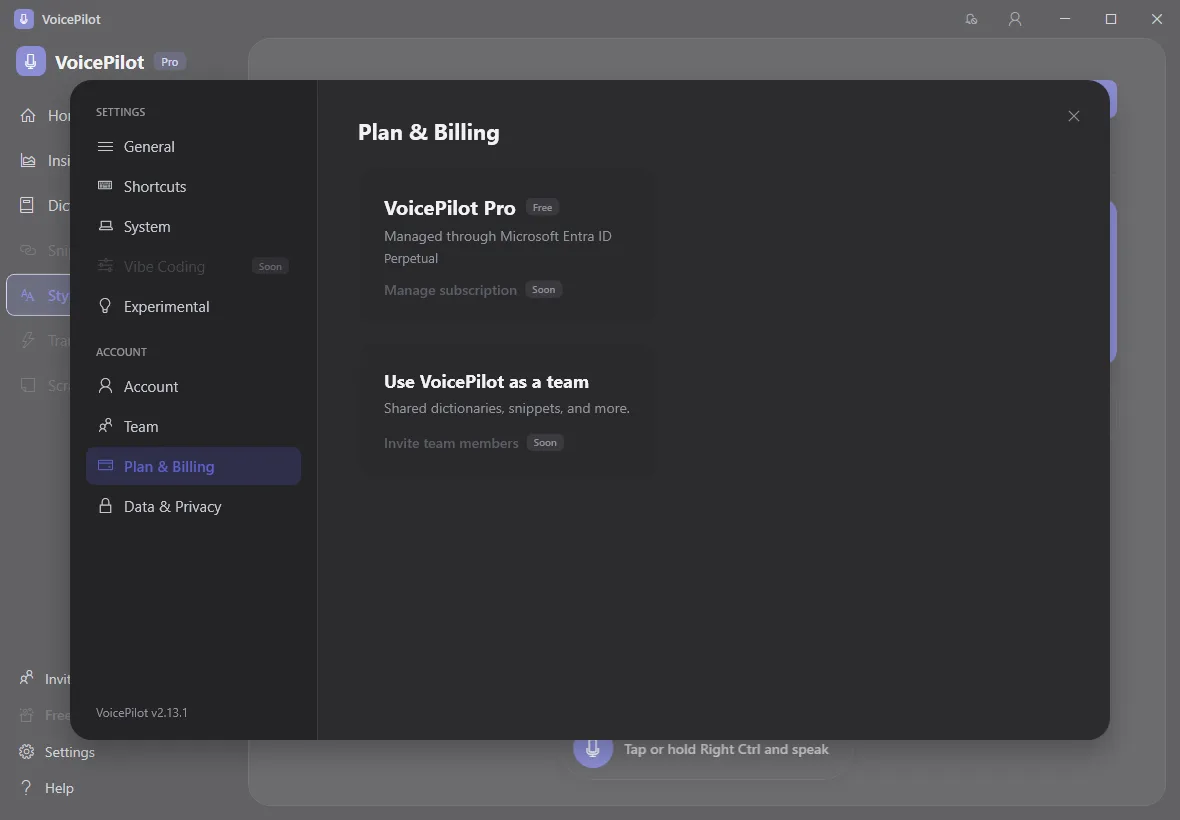Screen dimensions: 1180x820
Task: Click the Invite people icon in sidebar
Action: 26,678
